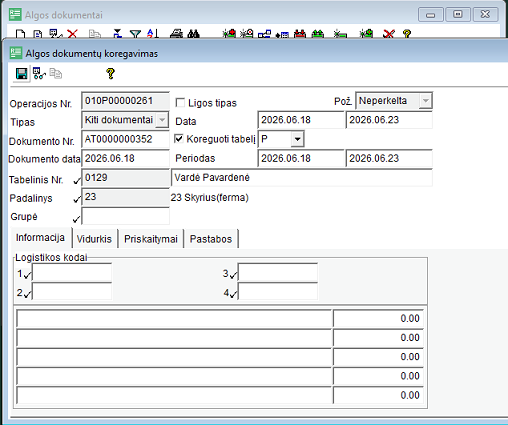Open the tabelis code dropdown showing P
The width and height of the screenshot is (508, 425).
pos(297,139)
